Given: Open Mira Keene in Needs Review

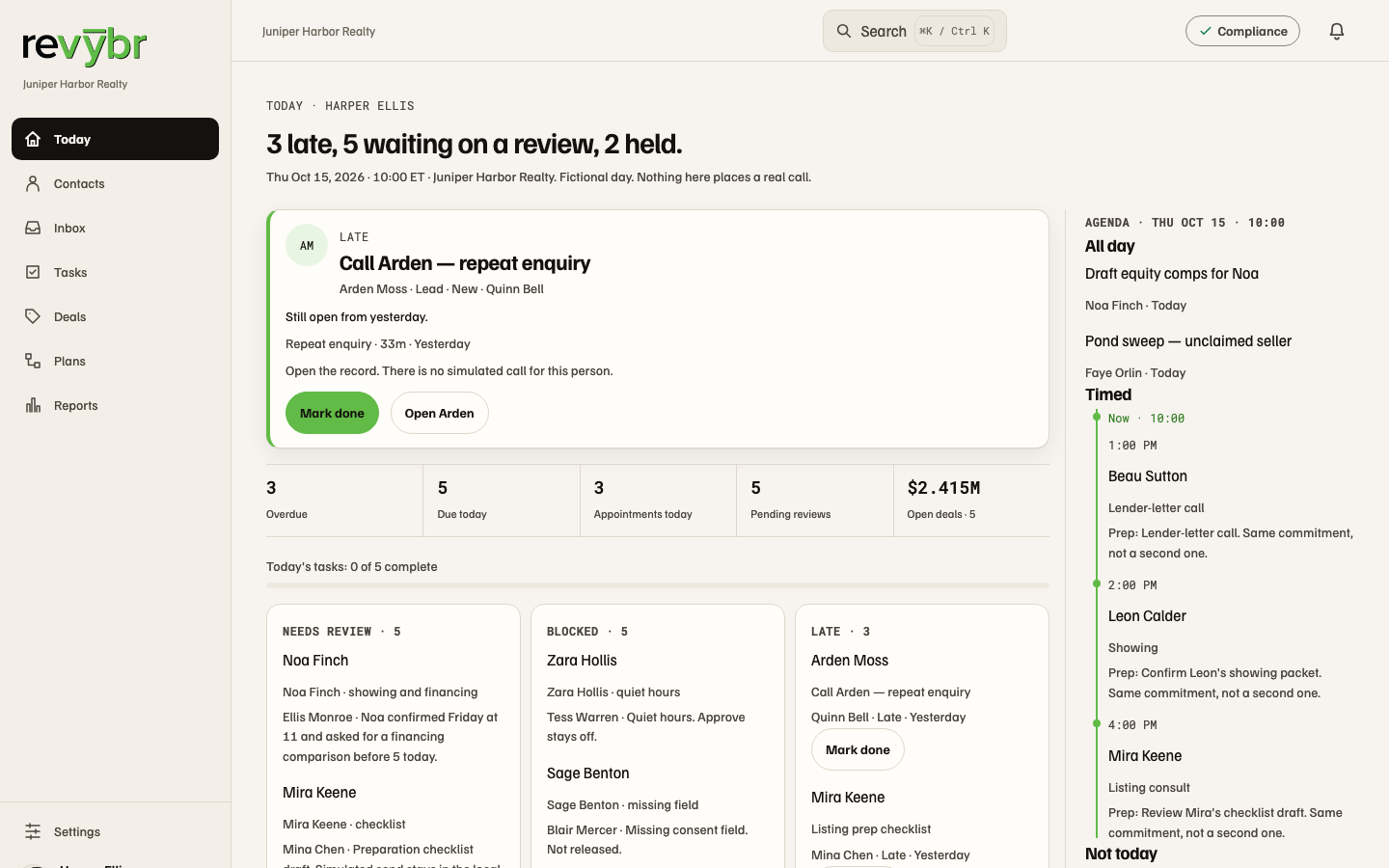Looking at the screenshot, I should click(x=319, y=793).
